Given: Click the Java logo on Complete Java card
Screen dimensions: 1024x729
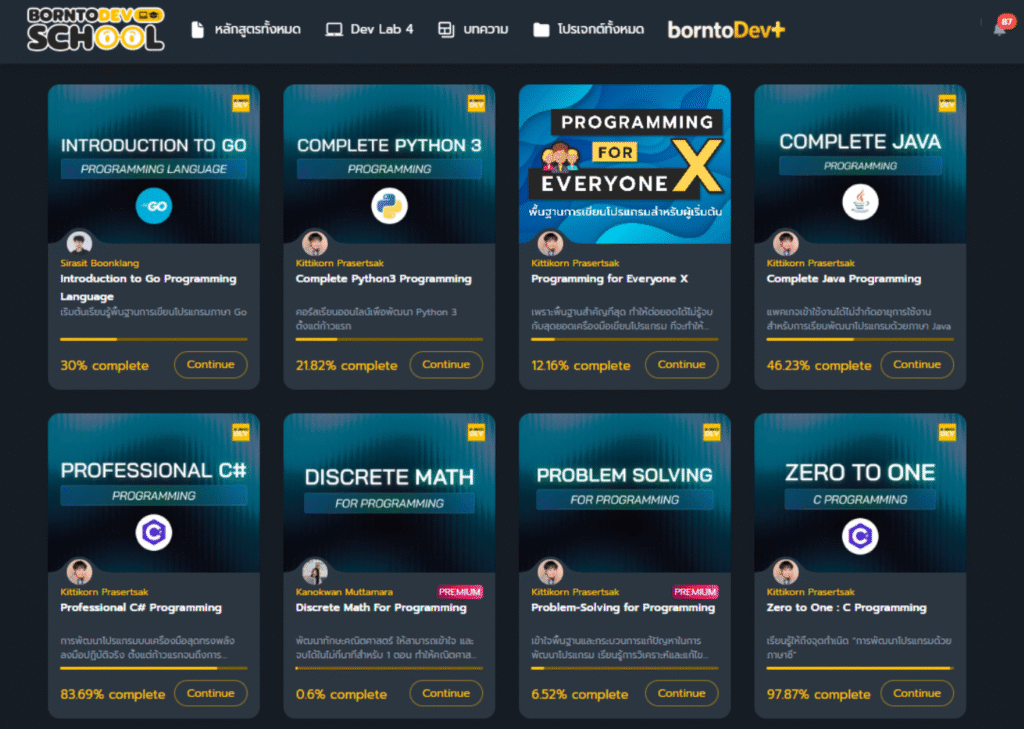Looking at the screenshot, I should click(x=860, y=202).
